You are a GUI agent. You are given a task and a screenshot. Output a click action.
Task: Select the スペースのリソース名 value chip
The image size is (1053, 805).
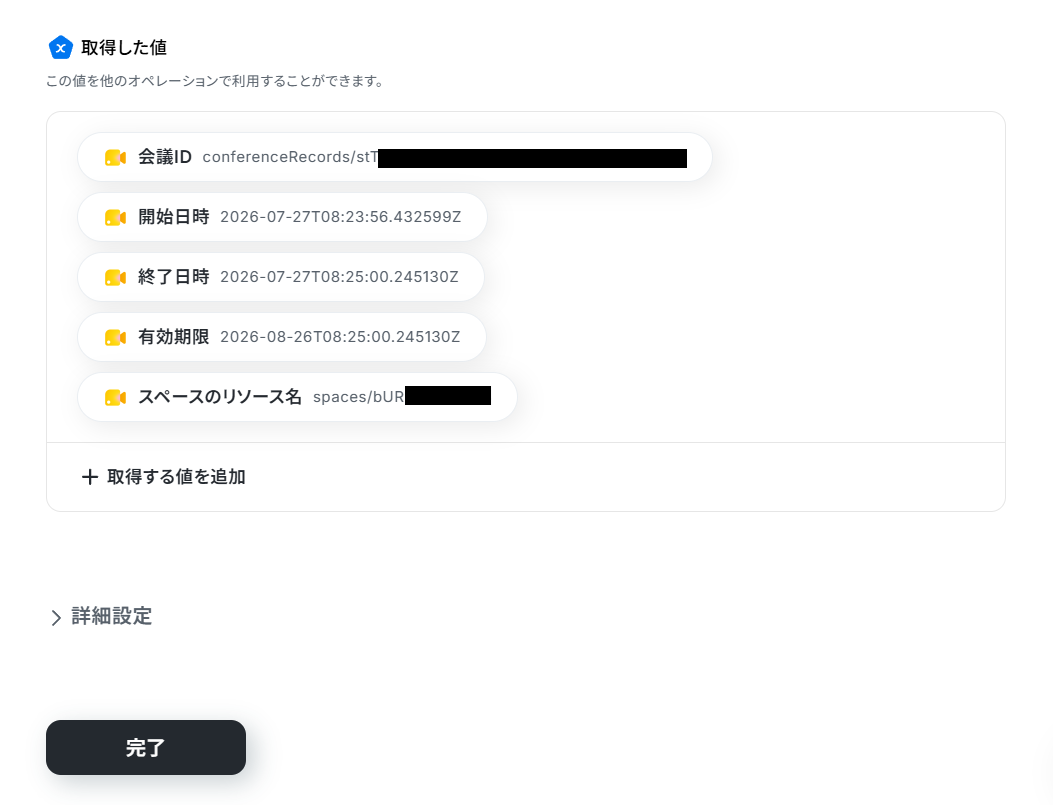pos(297,397)
